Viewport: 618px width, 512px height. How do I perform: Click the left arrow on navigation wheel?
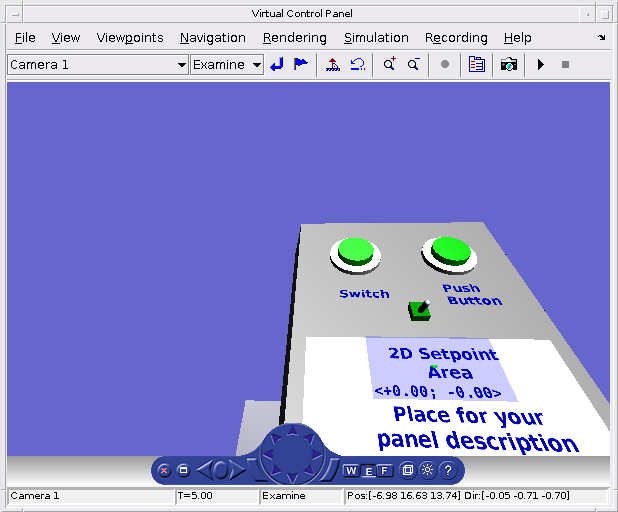click(x=268, y=454)
